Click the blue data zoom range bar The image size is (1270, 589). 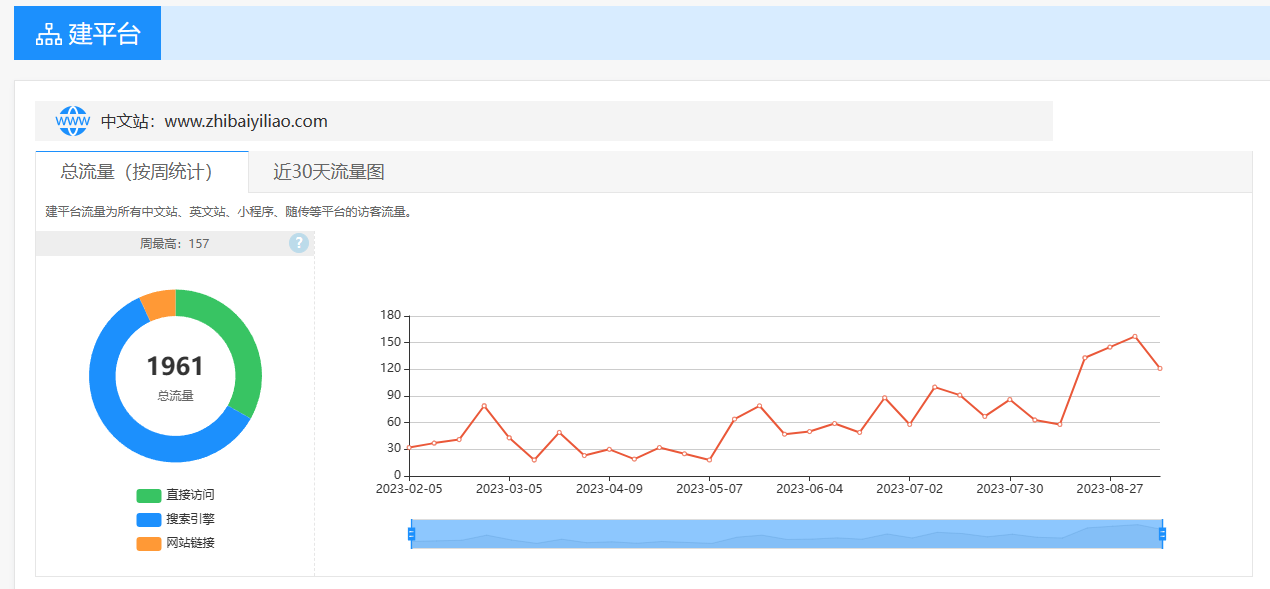pyautogui.click(x=786, y=534)
